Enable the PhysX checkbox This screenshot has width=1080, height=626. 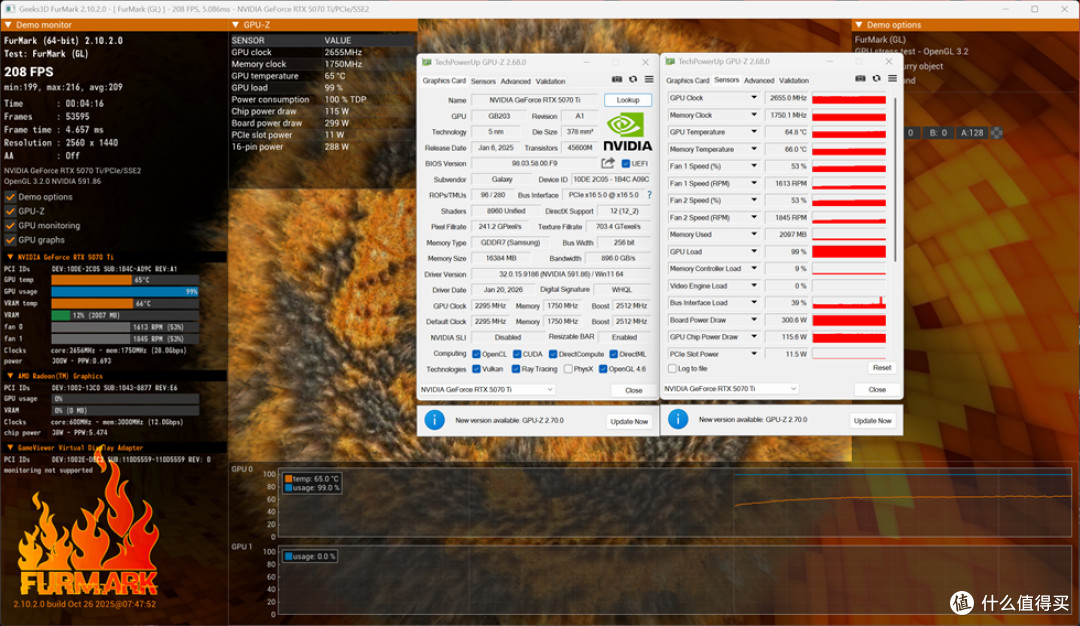click(568, 369)
